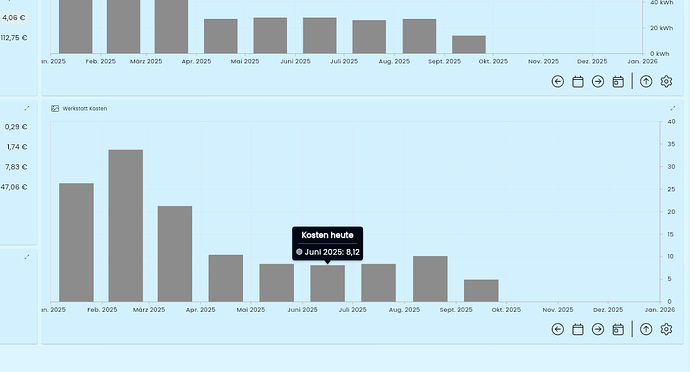Image resolution: width=690 pixels, height=372 pixels.
Task: Click the '20 kWh' axis label in upper chart
Action: 661,28
